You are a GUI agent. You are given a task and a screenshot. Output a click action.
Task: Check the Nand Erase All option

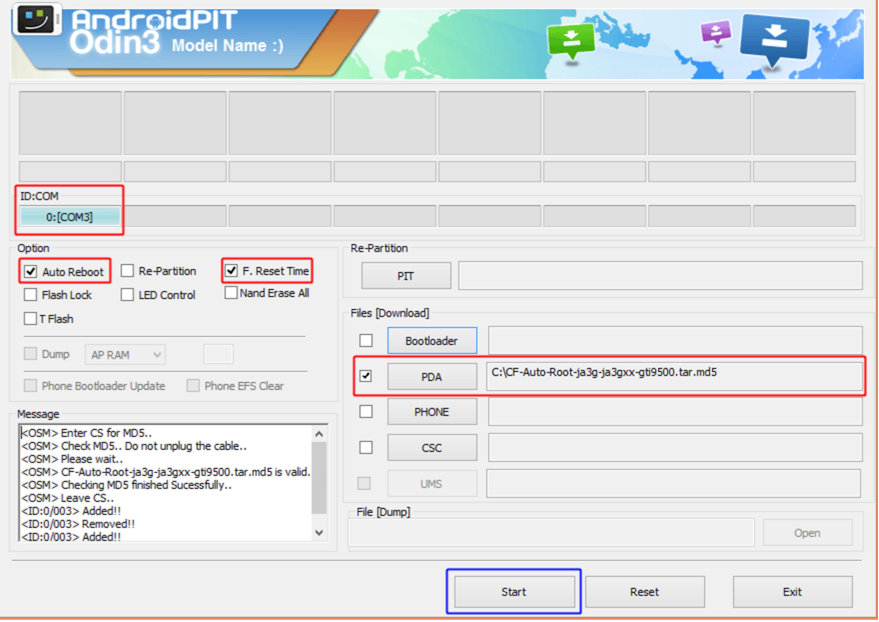(230, 293)
